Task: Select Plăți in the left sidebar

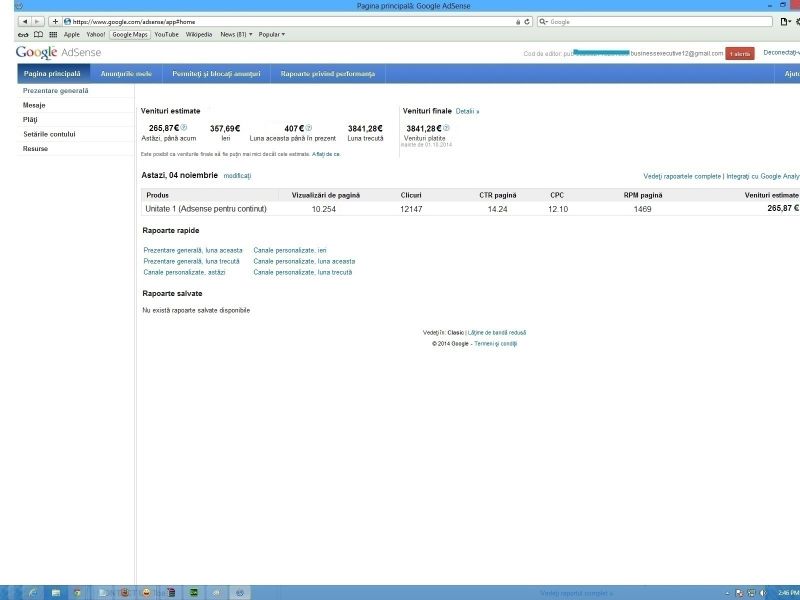Action: (x=30, y=119)
